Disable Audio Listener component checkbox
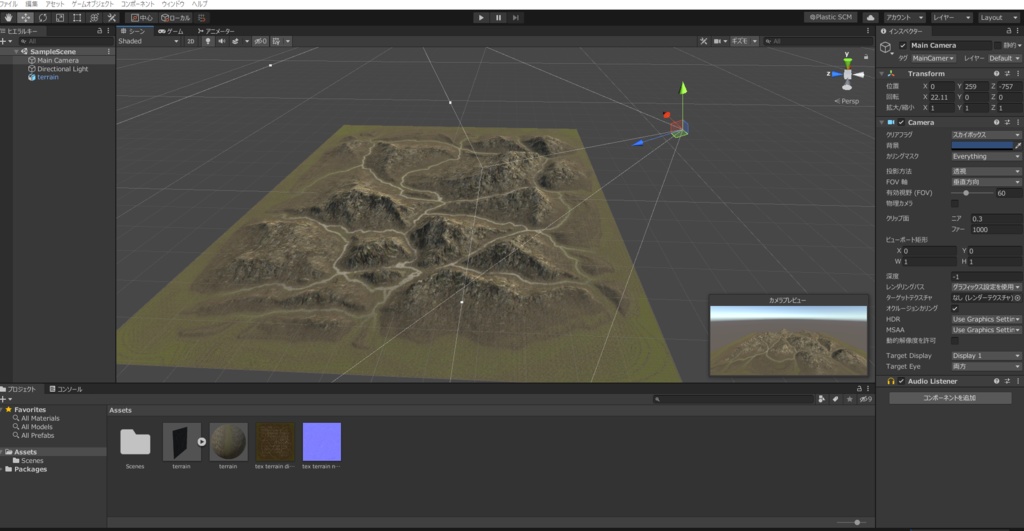 [901, 381]
